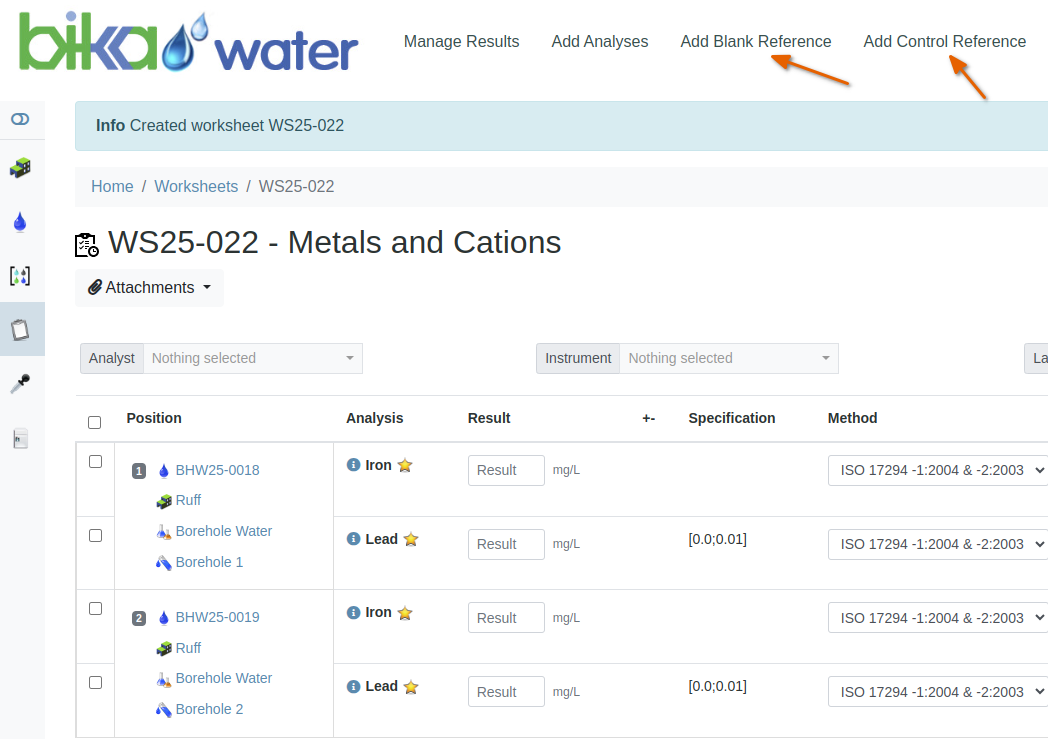Click the Result input field for Iron
Image resolution: width=1048 pixels, height=739 pixels.
pyautogui.click(x=506, y=469)
